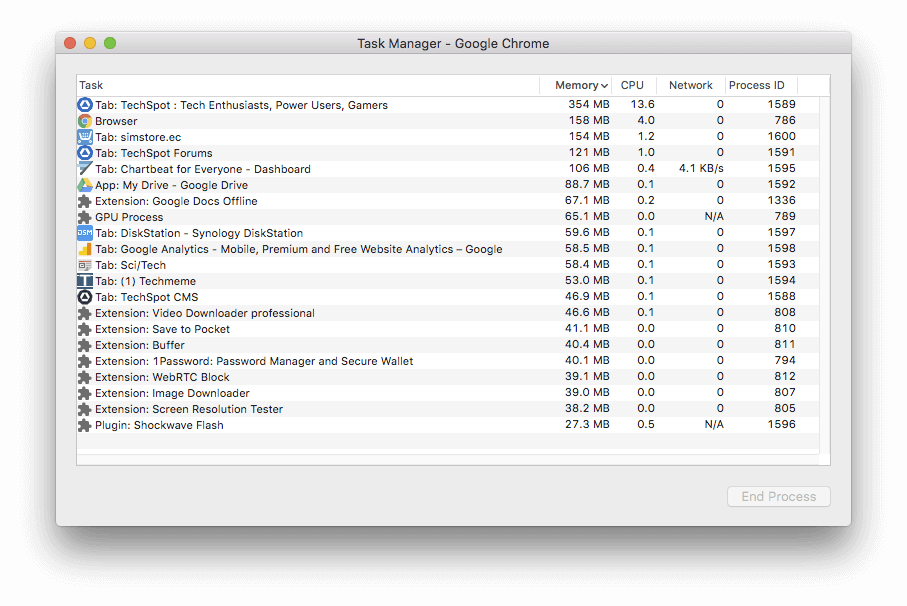This screenshot has width=907, height=606.
Task: Click the Process ID column header
Action: pyautogui.click(x=757, y=86)
